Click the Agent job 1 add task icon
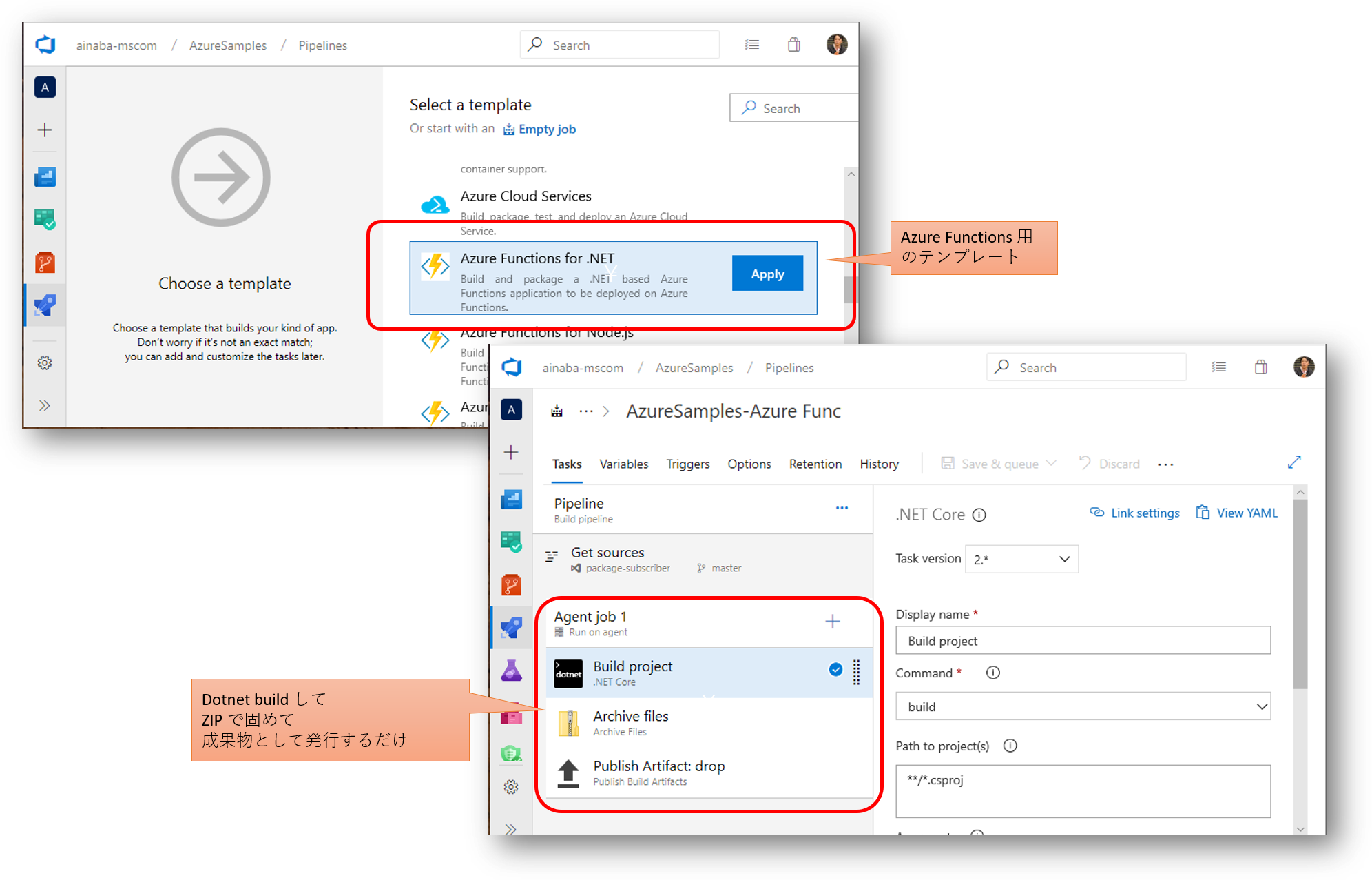The image size is (1372, 880). (x=831, y=621)
